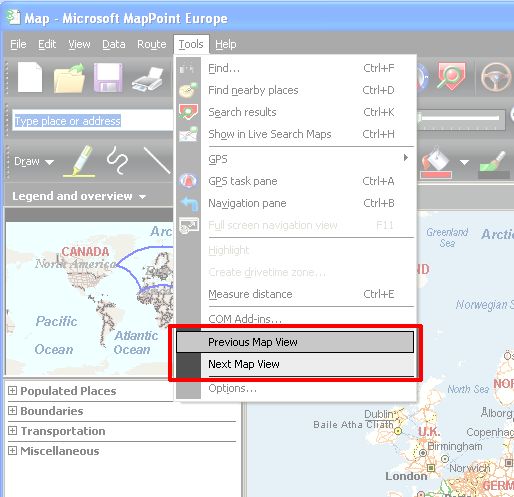Expand the Boundaries legend group

(12, 410)
